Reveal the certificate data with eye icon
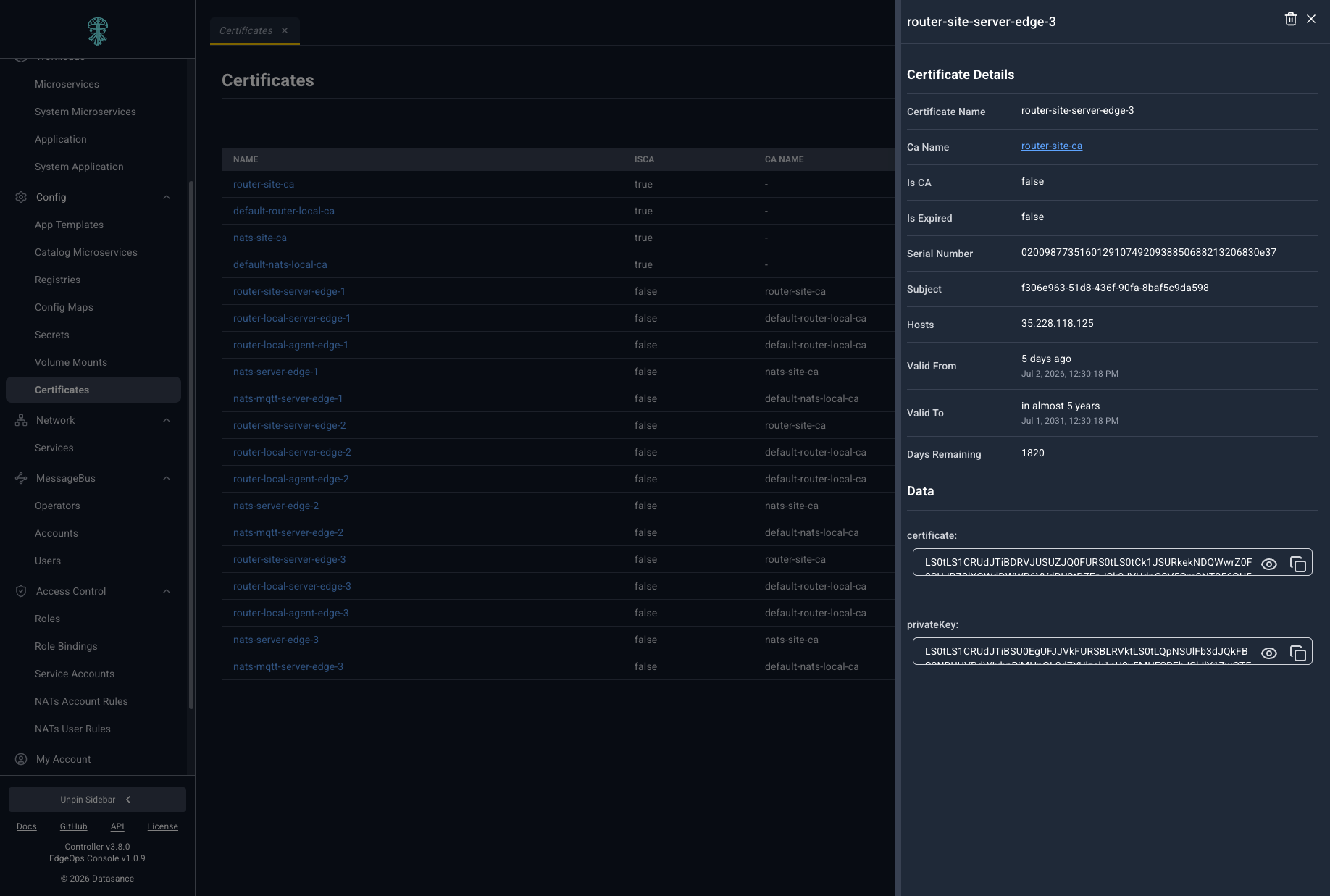Viewport: 1330px width, 896px height. click(1269, 564)
